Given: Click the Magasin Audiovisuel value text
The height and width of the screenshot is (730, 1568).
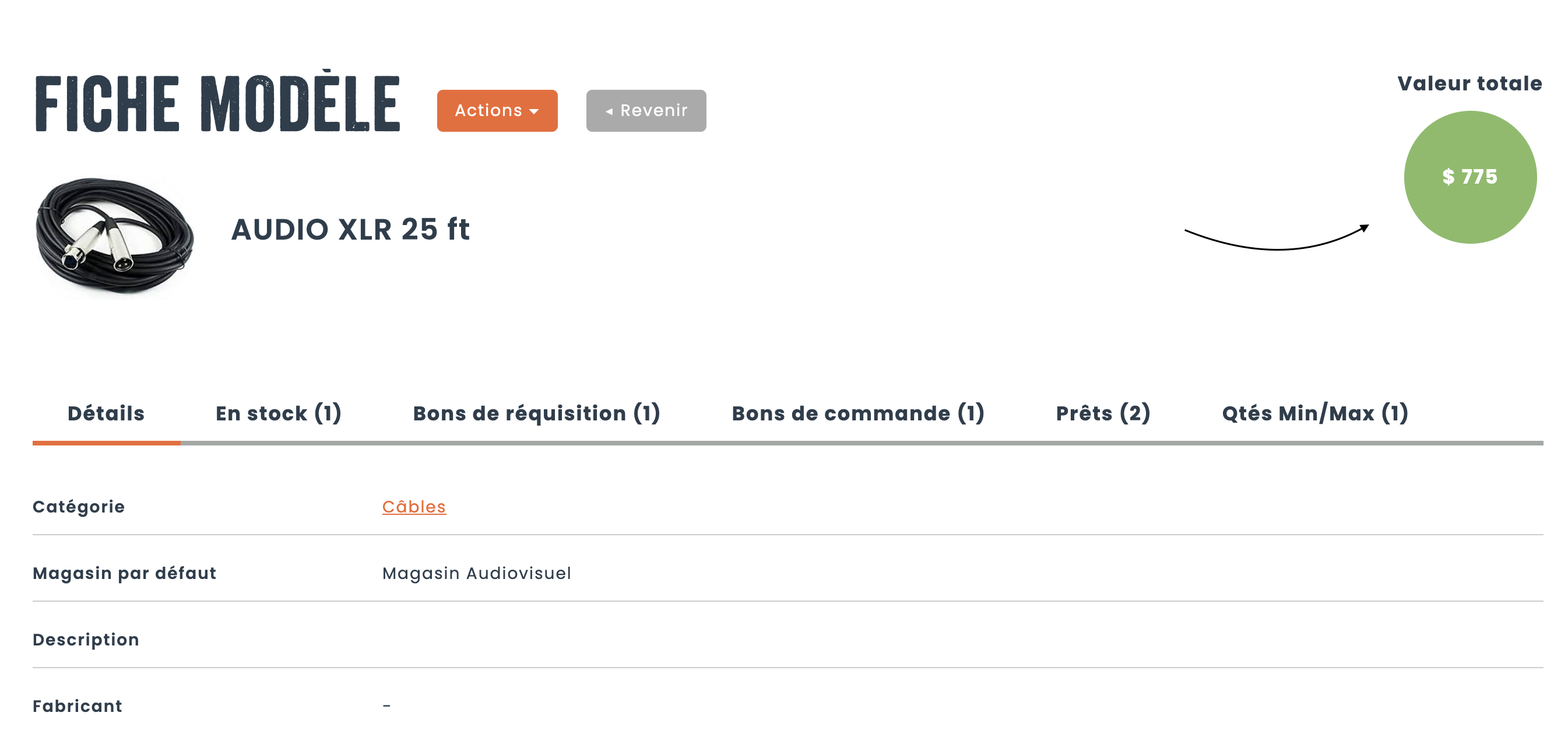Looking at the screenshot, I should (x=477, y=573).
